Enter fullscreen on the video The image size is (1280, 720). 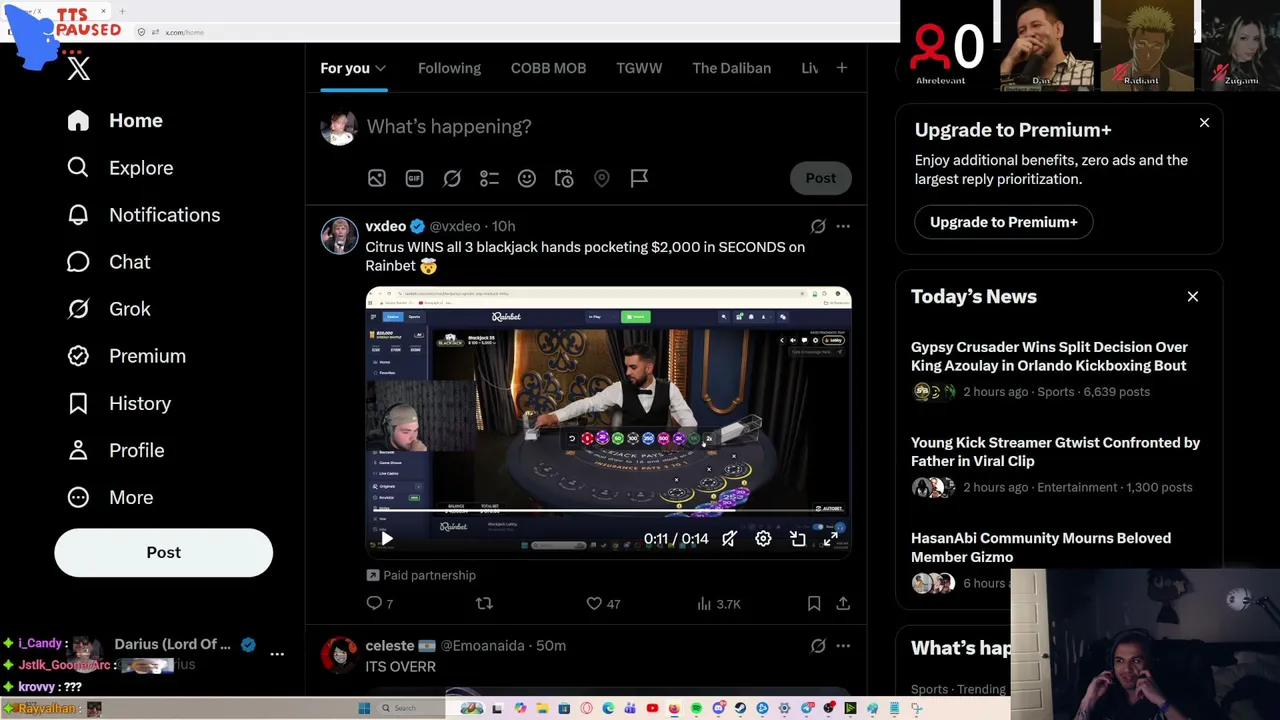(830, 539)
